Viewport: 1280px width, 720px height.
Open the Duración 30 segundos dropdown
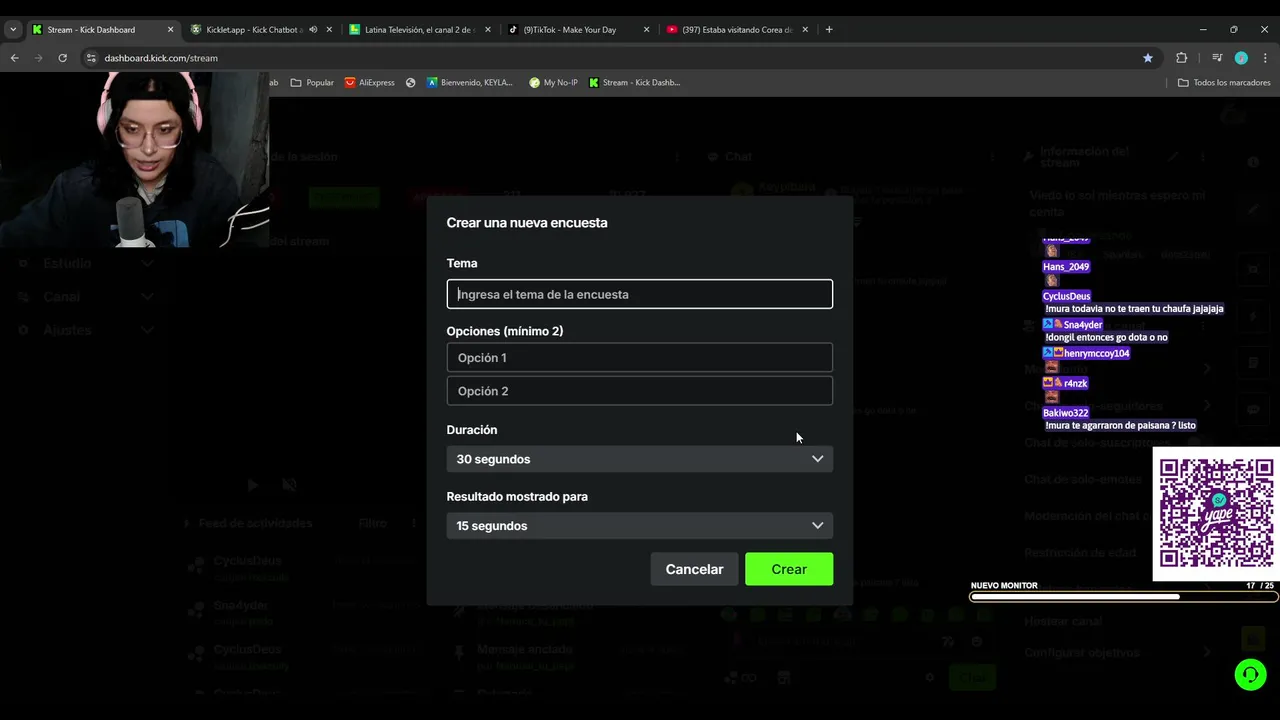pos(639,459)
